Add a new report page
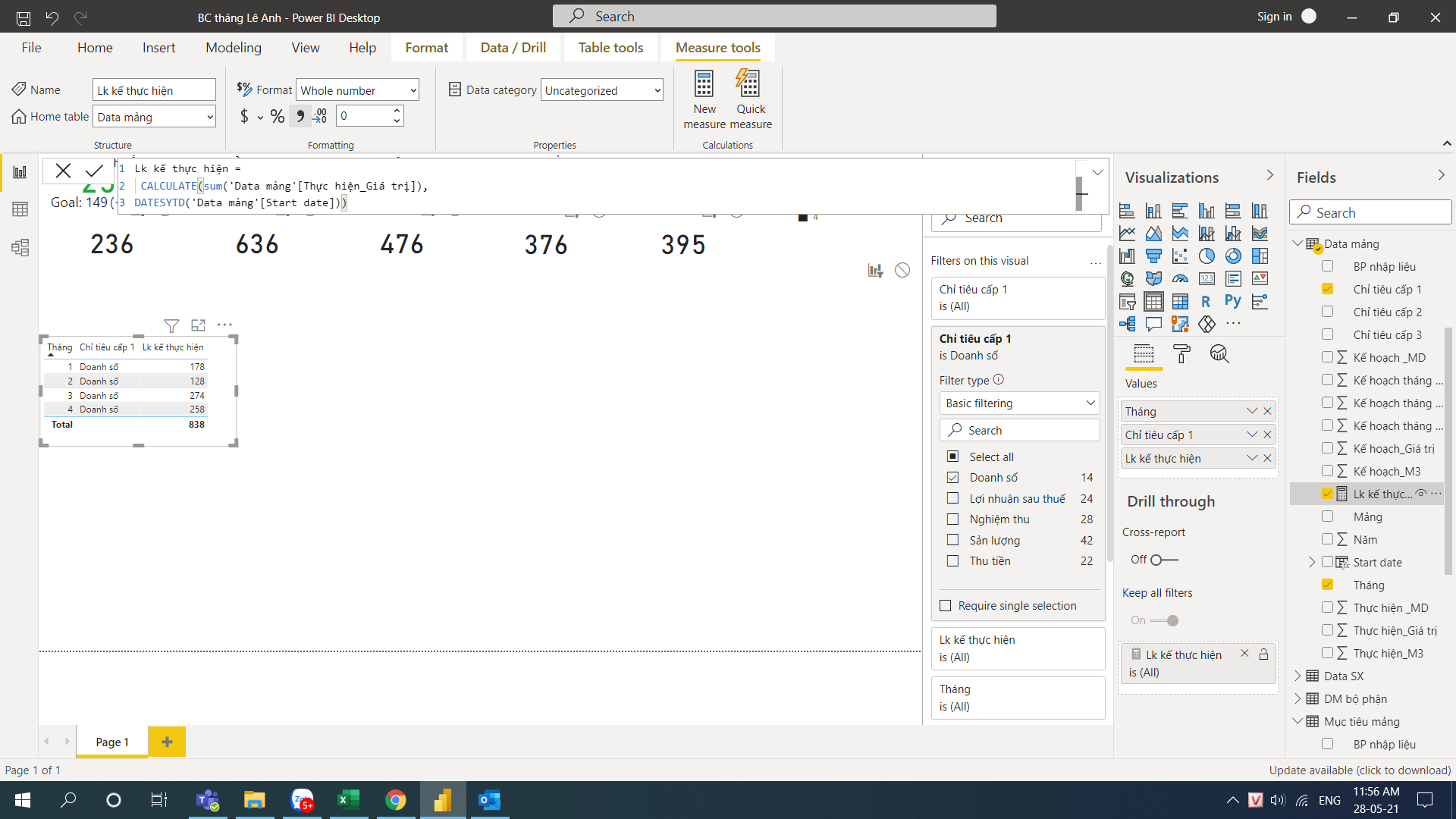The height and width of the screenshot is (819, 1456). tap(167, 742)
